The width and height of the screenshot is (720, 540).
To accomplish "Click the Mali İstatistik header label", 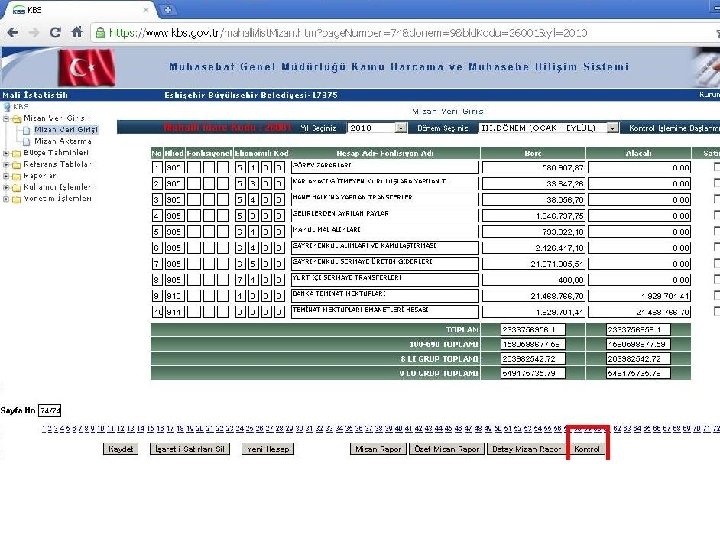I will point(35,95).
